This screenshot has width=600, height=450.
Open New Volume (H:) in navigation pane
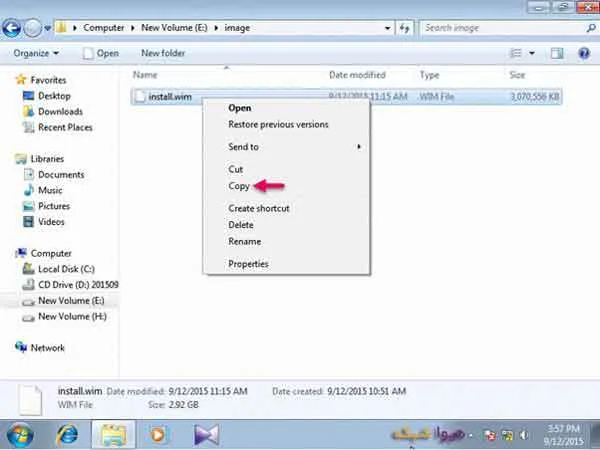(x=72, y=316)
